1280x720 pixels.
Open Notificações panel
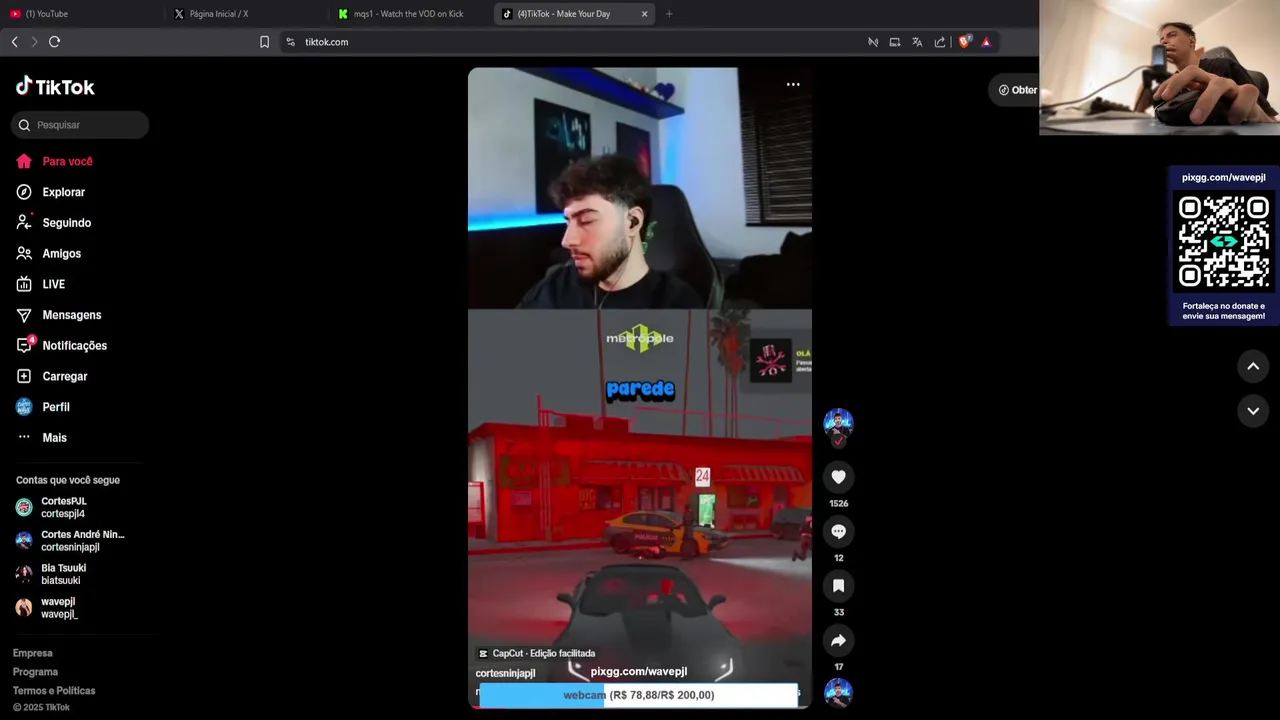click(62, 346)
